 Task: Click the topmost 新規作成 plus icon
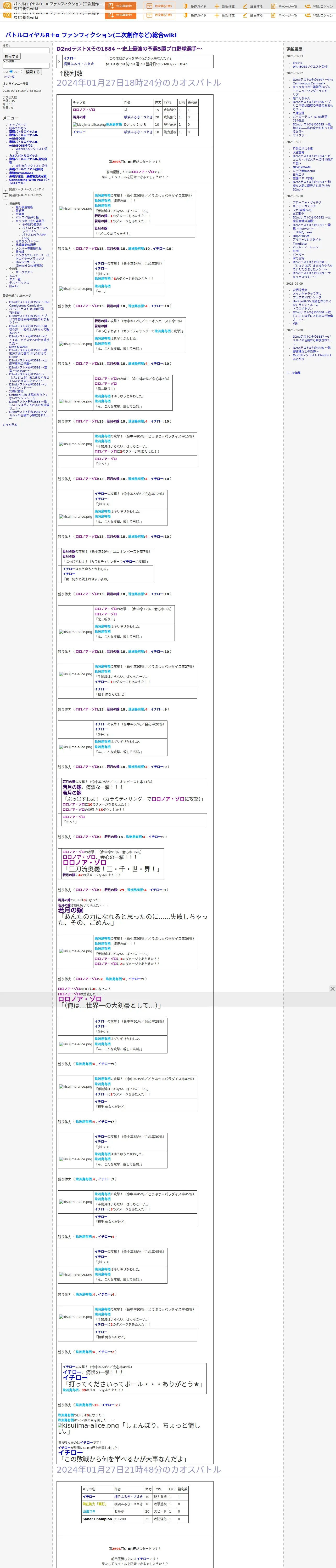[x=217, y=6]
